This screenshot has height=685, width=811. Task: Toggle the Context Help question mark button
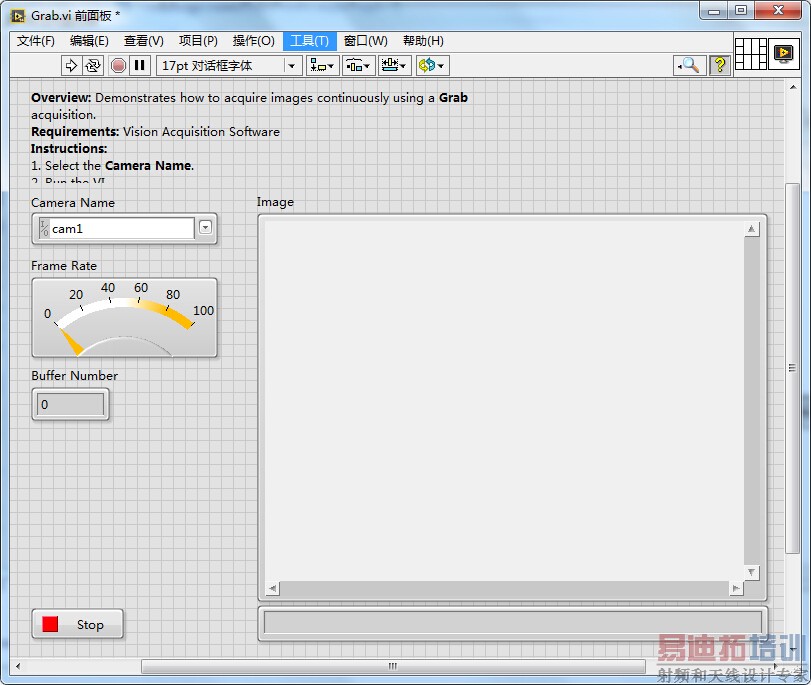click(x=719, y=66)
